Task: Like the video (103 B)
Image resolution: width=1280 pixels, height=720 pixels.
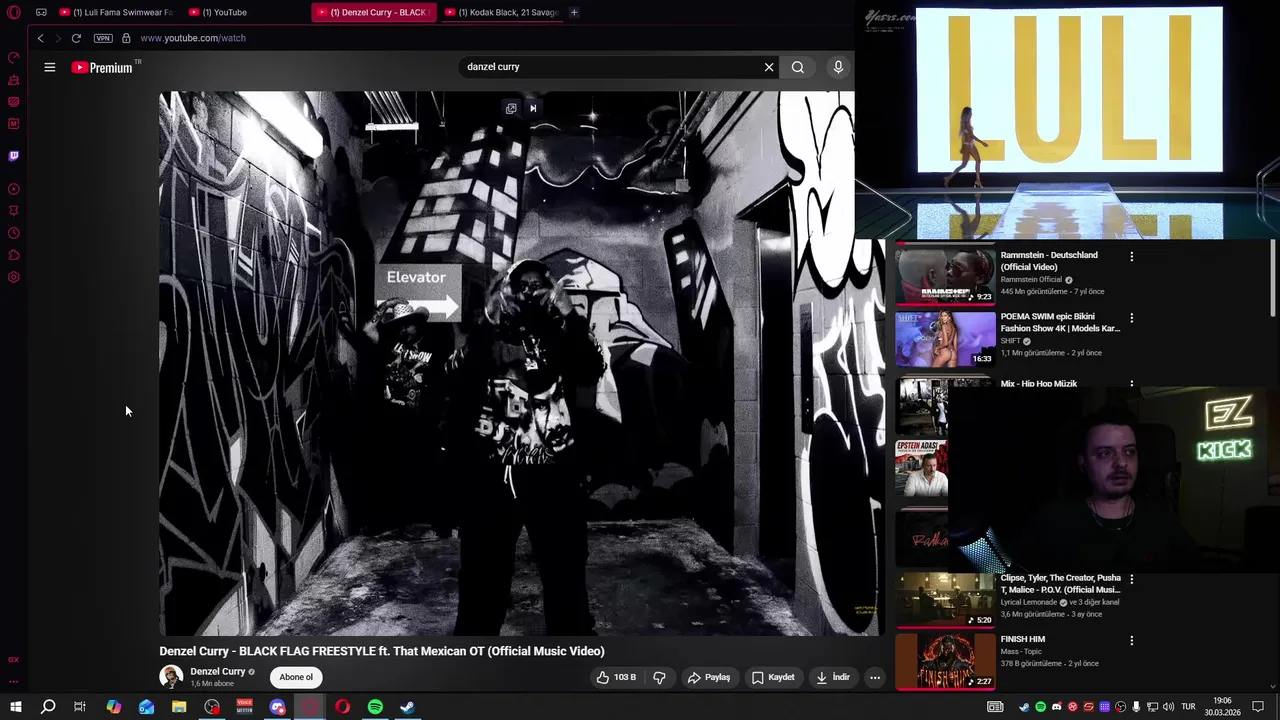Action: pos(616,677)
